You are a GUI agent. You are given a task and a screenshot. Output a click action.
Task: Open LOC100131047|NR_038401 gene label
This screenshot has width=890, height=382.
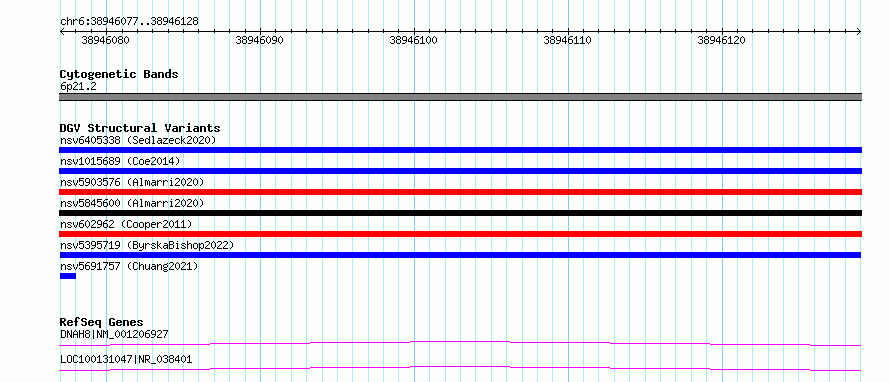[x=126, y=359]
